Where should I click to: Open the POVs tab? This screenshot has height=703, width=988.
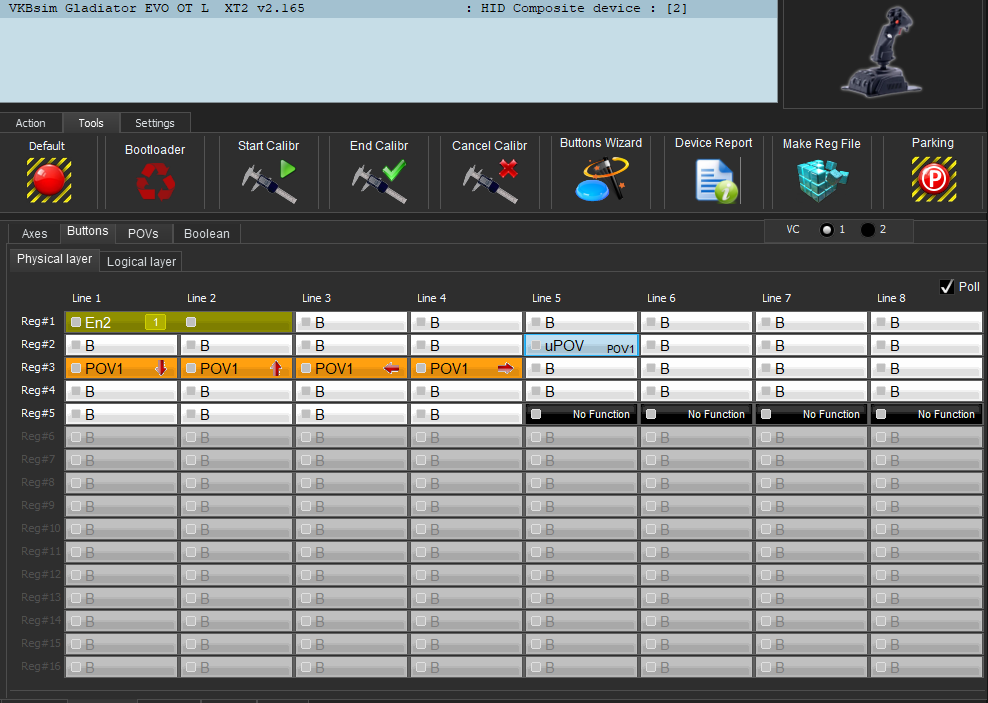click(x=144, y=234)
